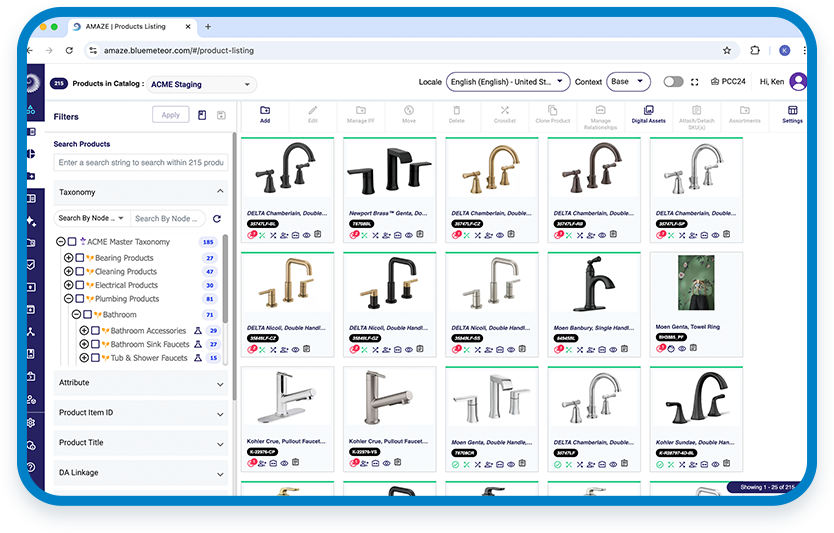The image size is (834, 533).
Task: Click the flask icon beside Bathroom Sink Faucets
Action: tap(198, 344)
